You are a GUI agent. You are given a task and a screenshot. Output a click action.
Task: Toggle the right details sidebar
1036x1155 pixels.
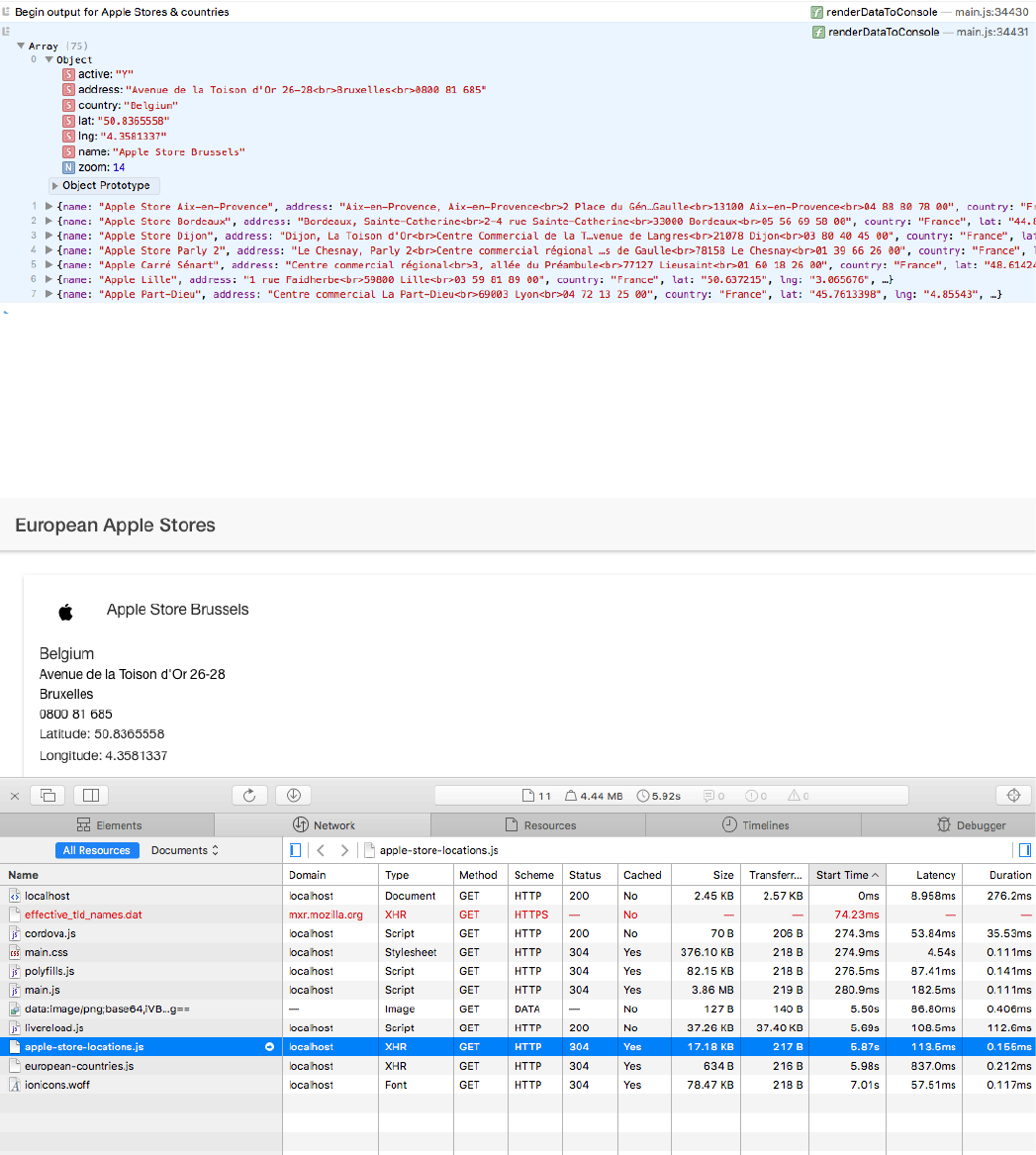coord(1024,850)
